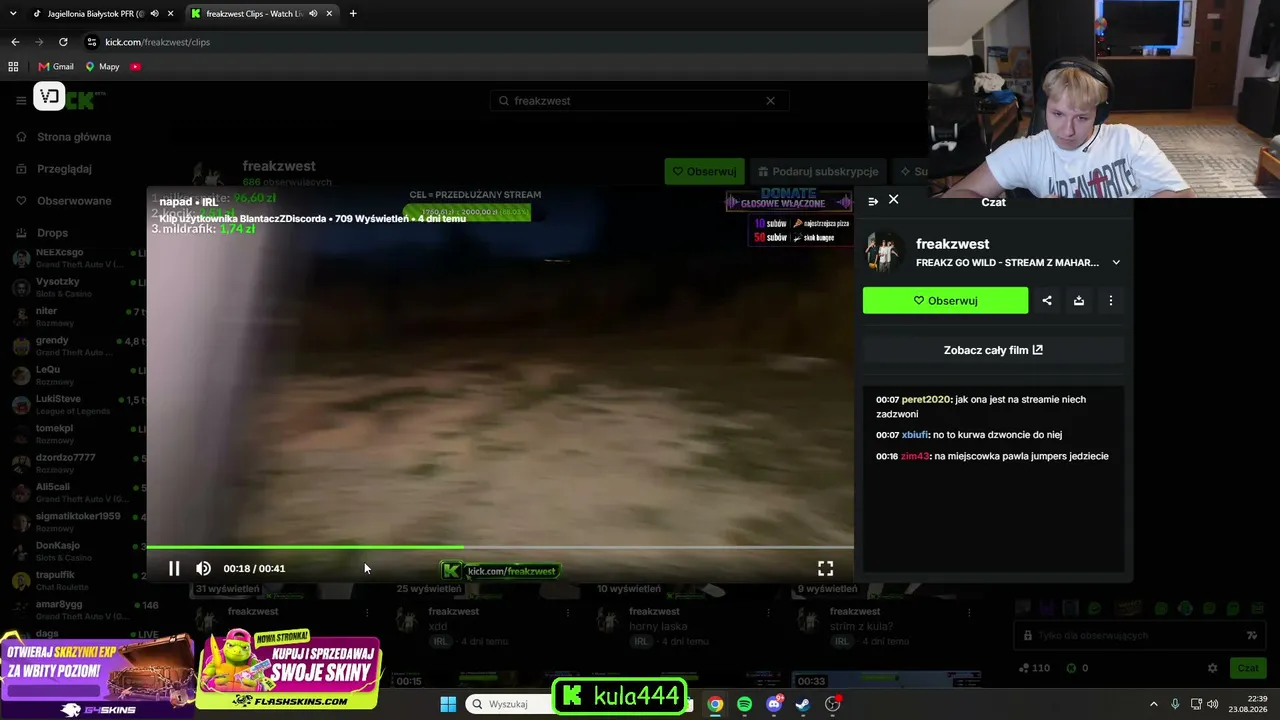Mute the clip with the volume icon

click(203, 568)
